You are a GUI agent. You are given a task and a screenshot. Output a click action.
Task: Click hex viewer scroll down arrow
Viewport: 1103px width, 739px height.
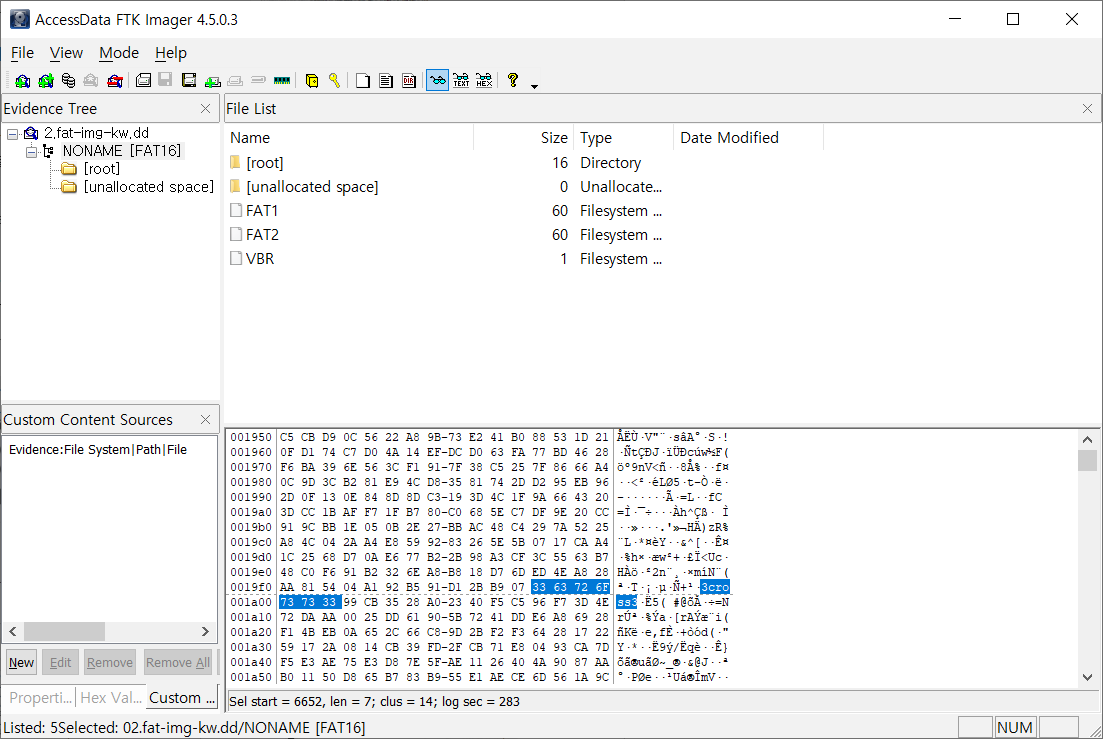tap(1088, 677)
